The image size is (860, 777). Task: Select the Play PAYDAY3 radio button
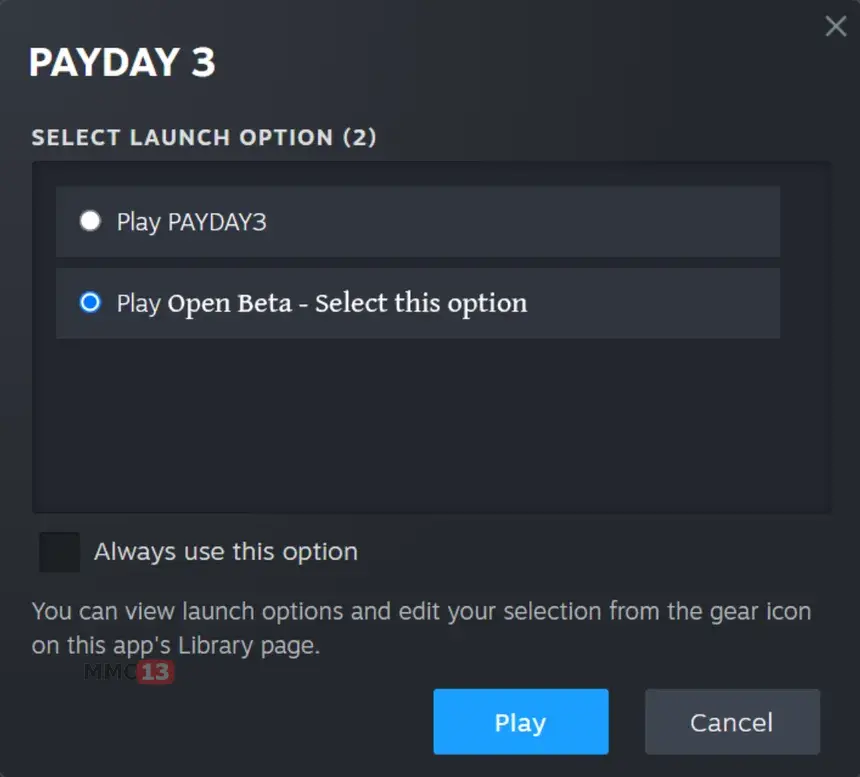pos(91,221)
